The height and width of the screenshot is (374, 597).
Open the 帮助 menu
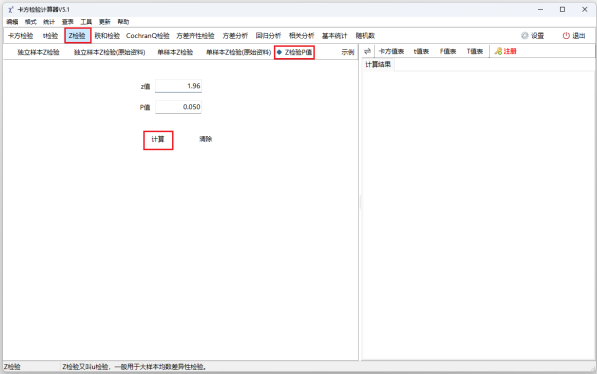coord(123,22)
